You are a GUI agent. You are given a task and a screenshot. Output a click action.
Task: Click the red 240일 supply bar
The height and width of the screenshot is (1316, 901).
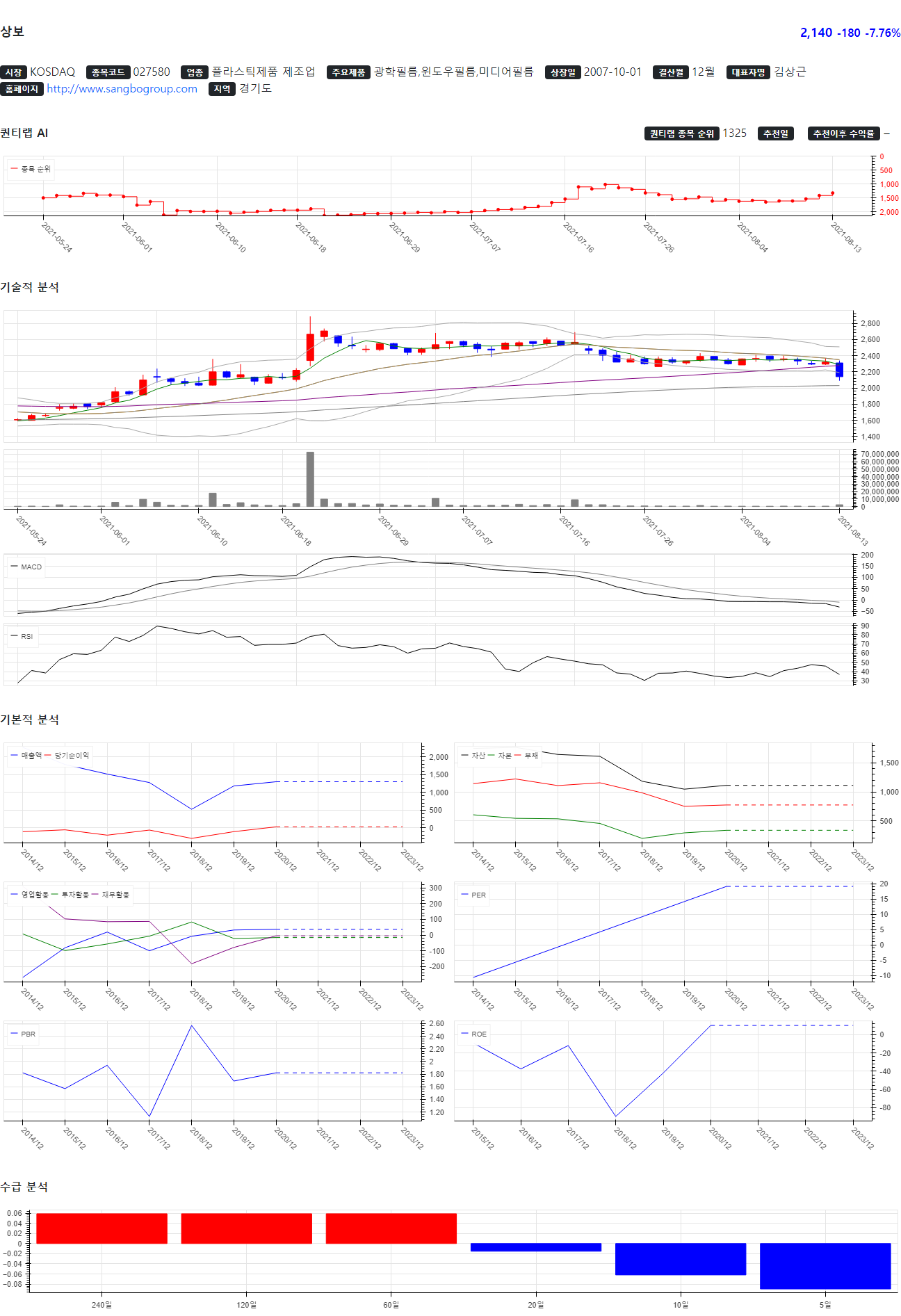(102, 1228)
